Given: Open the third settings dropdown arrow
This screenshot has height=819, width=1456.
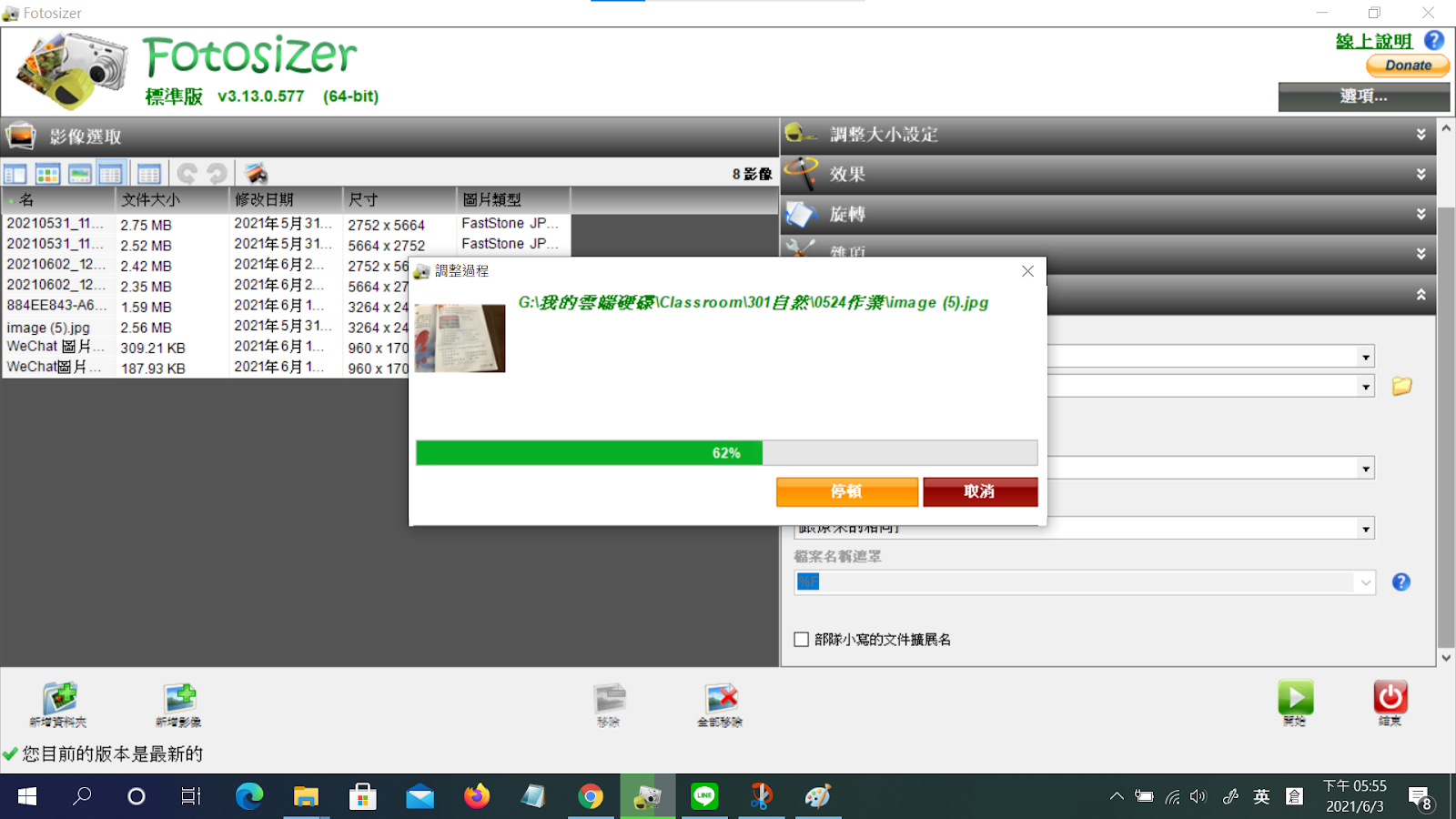Looking at the screenshot, I should point(1366,469).
